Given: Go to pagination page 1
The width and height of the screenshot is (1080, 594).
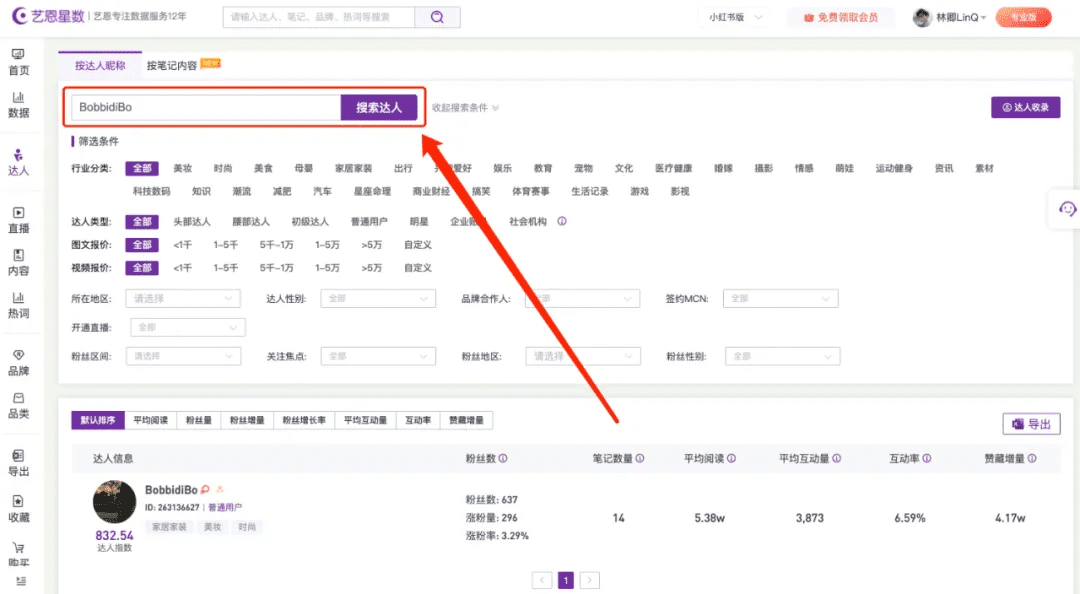Looking at the screenshot, I should [565, 580].
